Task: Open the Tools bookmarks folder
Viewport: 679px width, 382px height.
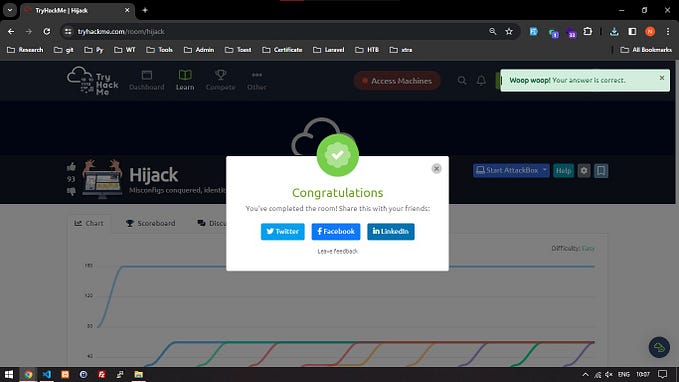Action: [159, 50]
